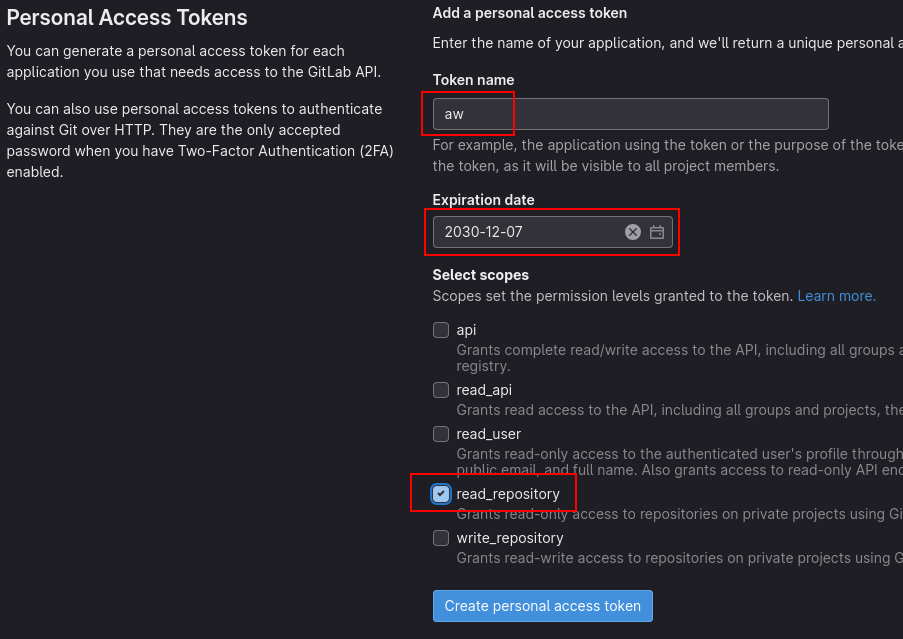Focus the Token name field containing aw
This screenshot has height=639, width=903.
point(631,114)
